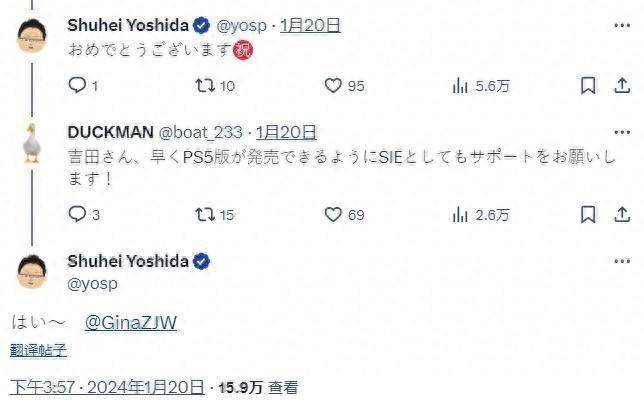The height and width of the screenshot is (409, 644).
Task: Open Shuhei Yoshida's avatar on the top tweet
Action: coord(33,36)
